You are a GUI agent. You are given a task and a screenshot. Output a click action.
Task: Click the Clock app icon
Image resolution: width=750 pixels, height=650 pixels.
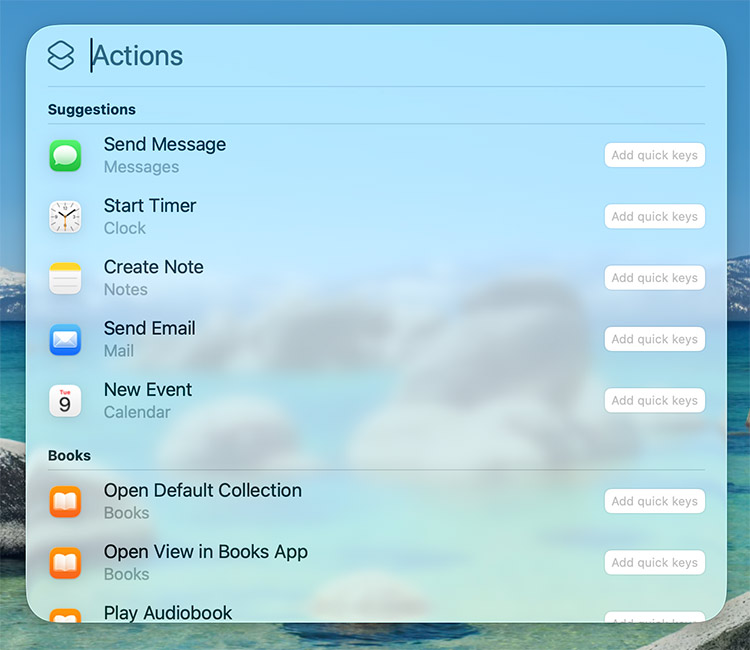65,217
